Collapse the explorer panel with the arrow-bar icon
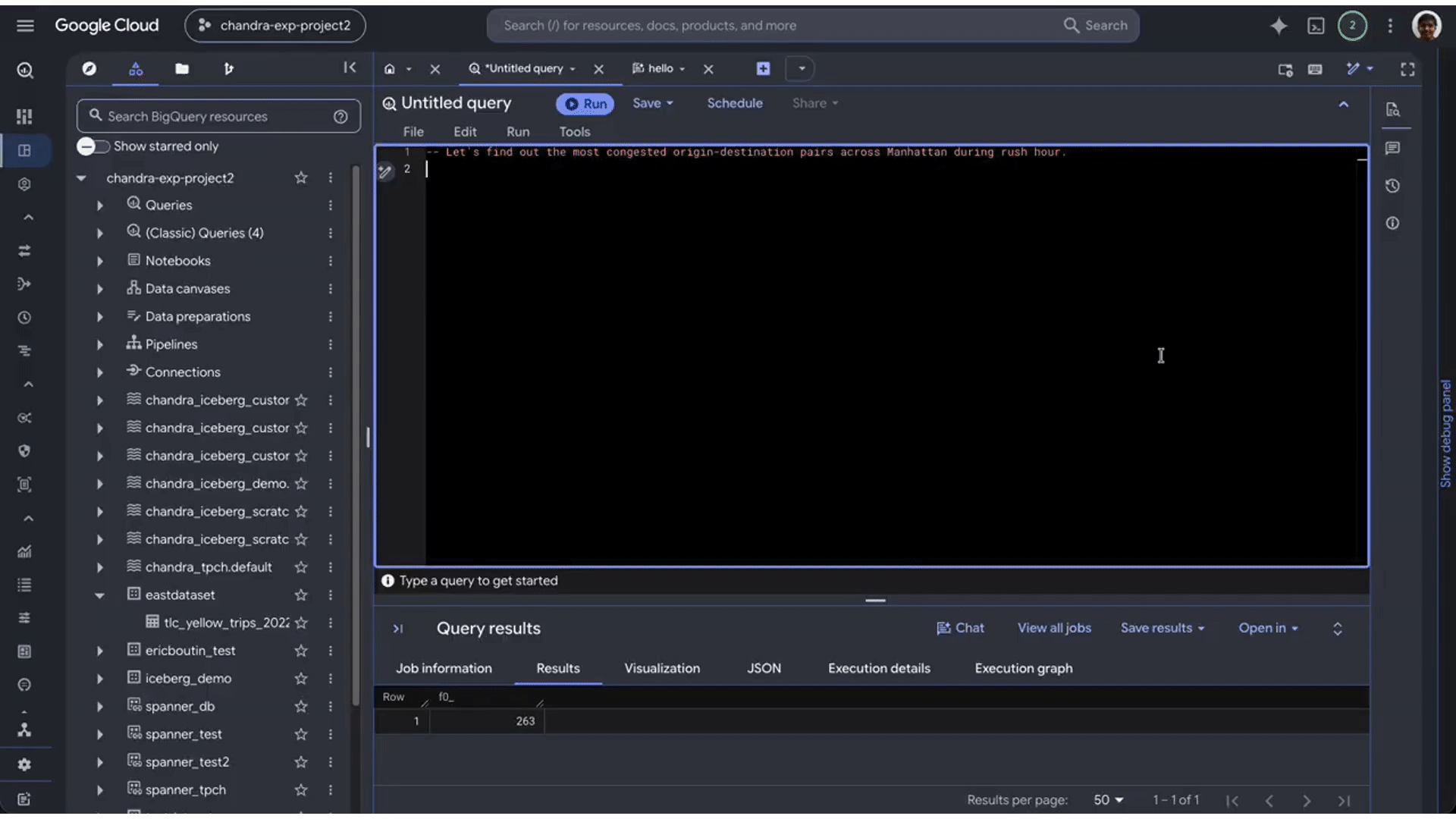Image resolution: width=1456 pixels, height=819 pixels. (x=350, y=68)
